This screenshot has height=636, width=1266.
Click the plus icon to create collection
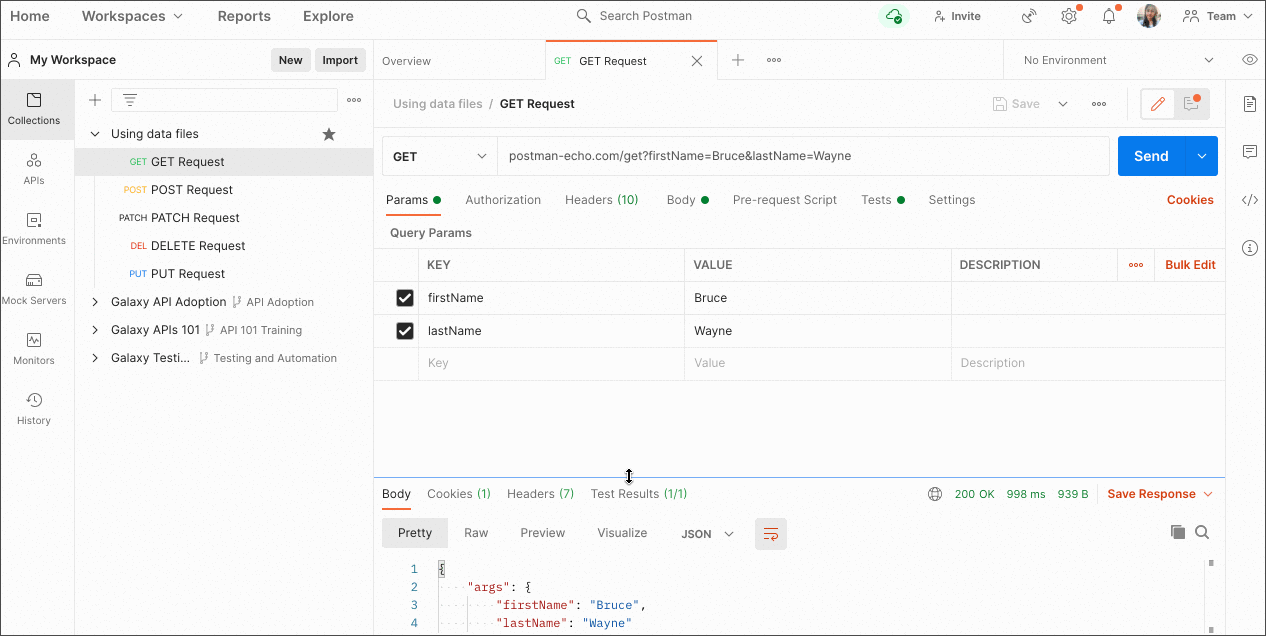(95, 100)
